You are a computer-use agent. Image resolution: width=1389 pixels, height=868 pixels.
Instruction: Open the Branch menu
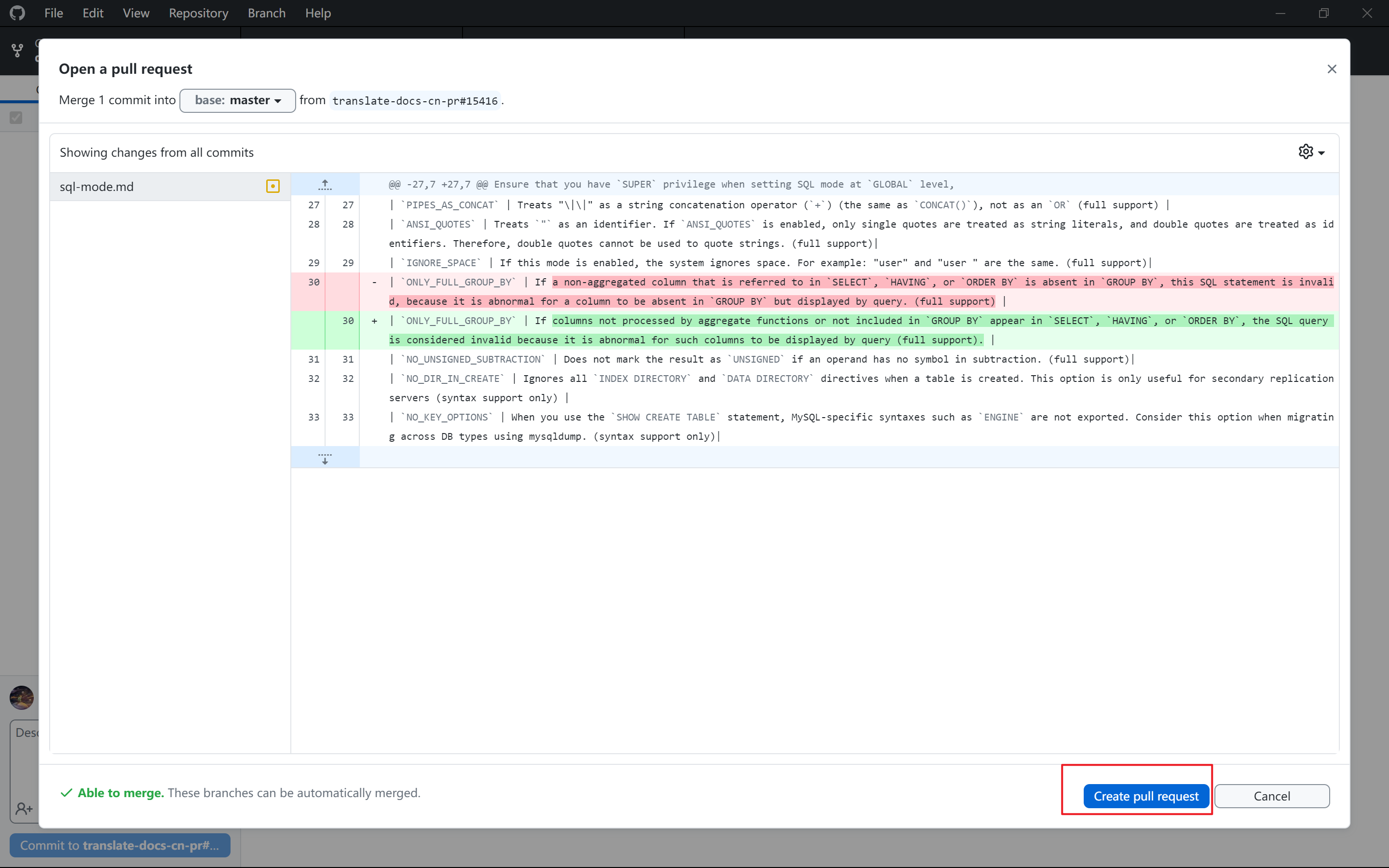(x=266, y=13)
